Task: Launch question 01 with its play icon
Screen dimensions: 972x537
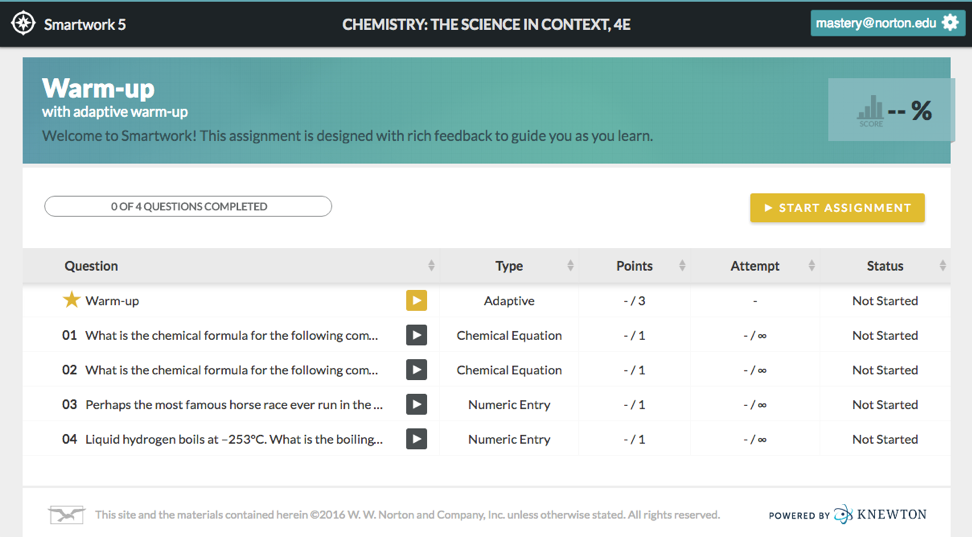Action: (x=416, y=335)
